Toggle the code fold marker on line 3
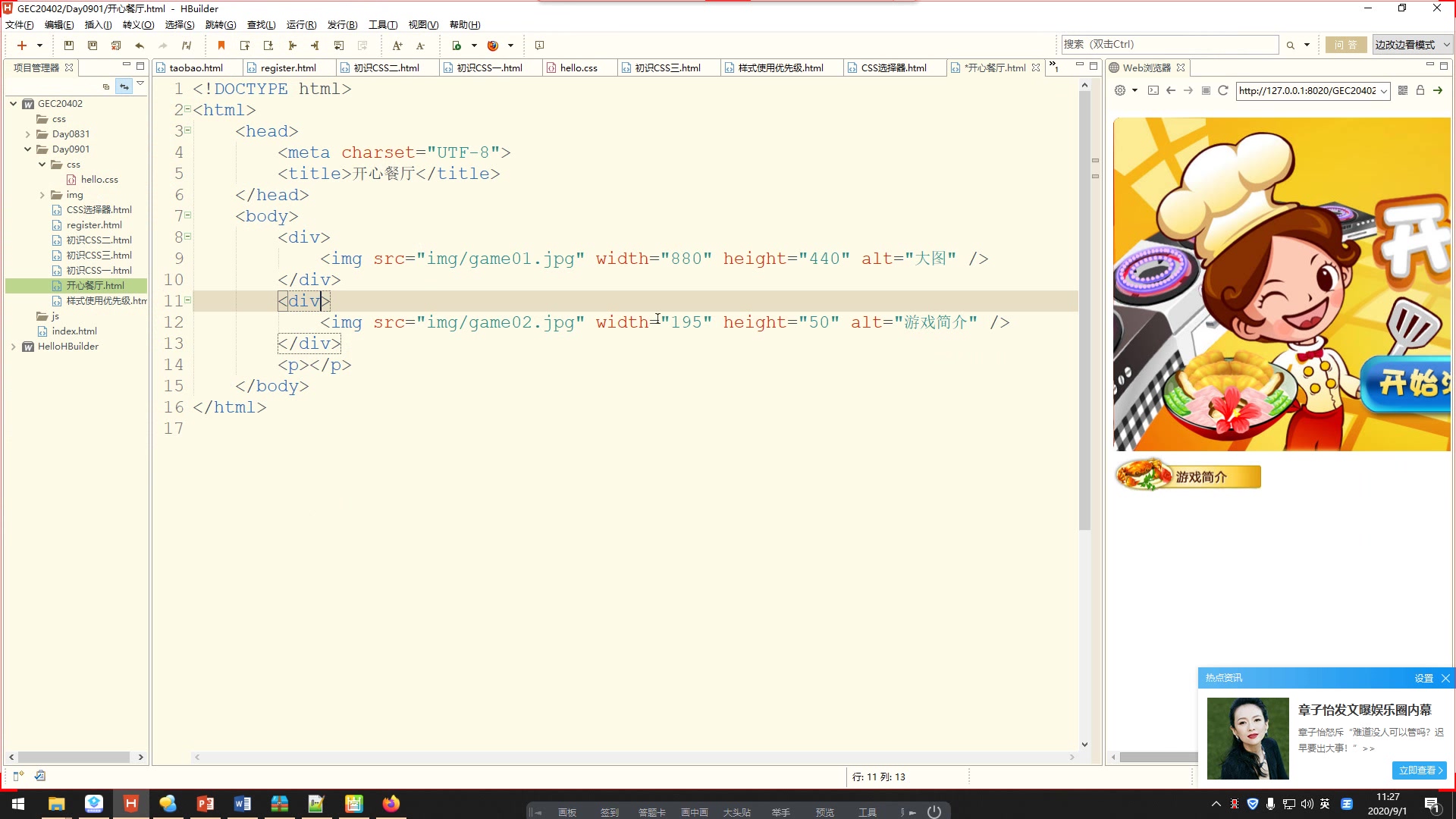Screen dimensions: 1456x819 click(187, 130)
